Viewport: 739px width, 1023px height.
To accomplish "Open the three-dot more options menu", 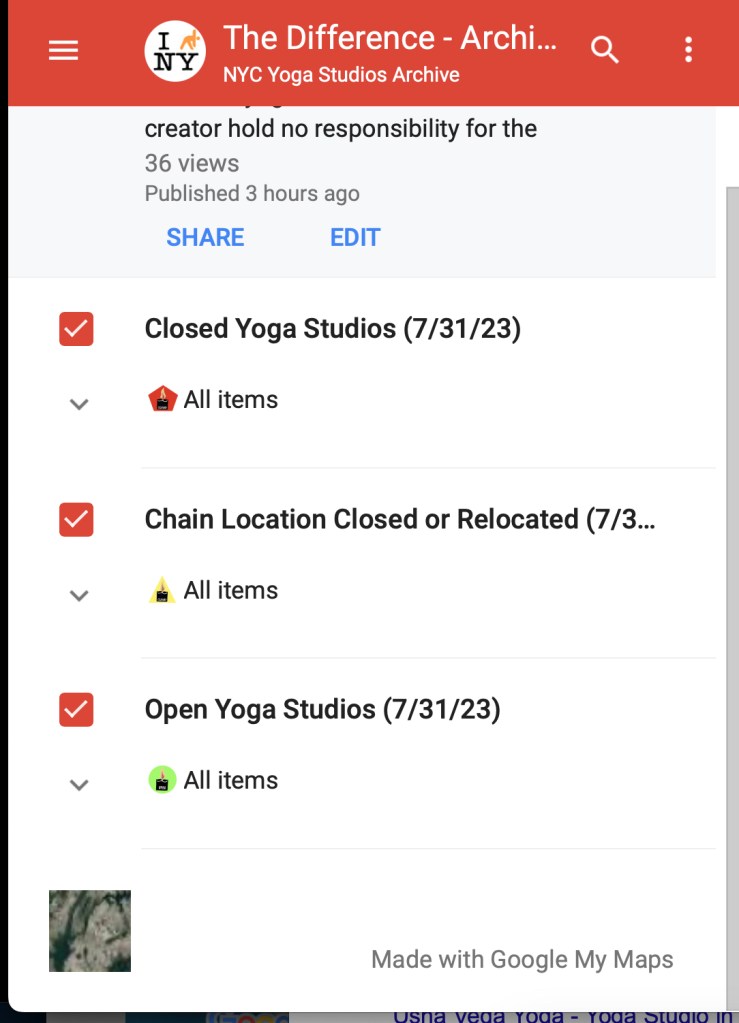I will pos(688,50).
